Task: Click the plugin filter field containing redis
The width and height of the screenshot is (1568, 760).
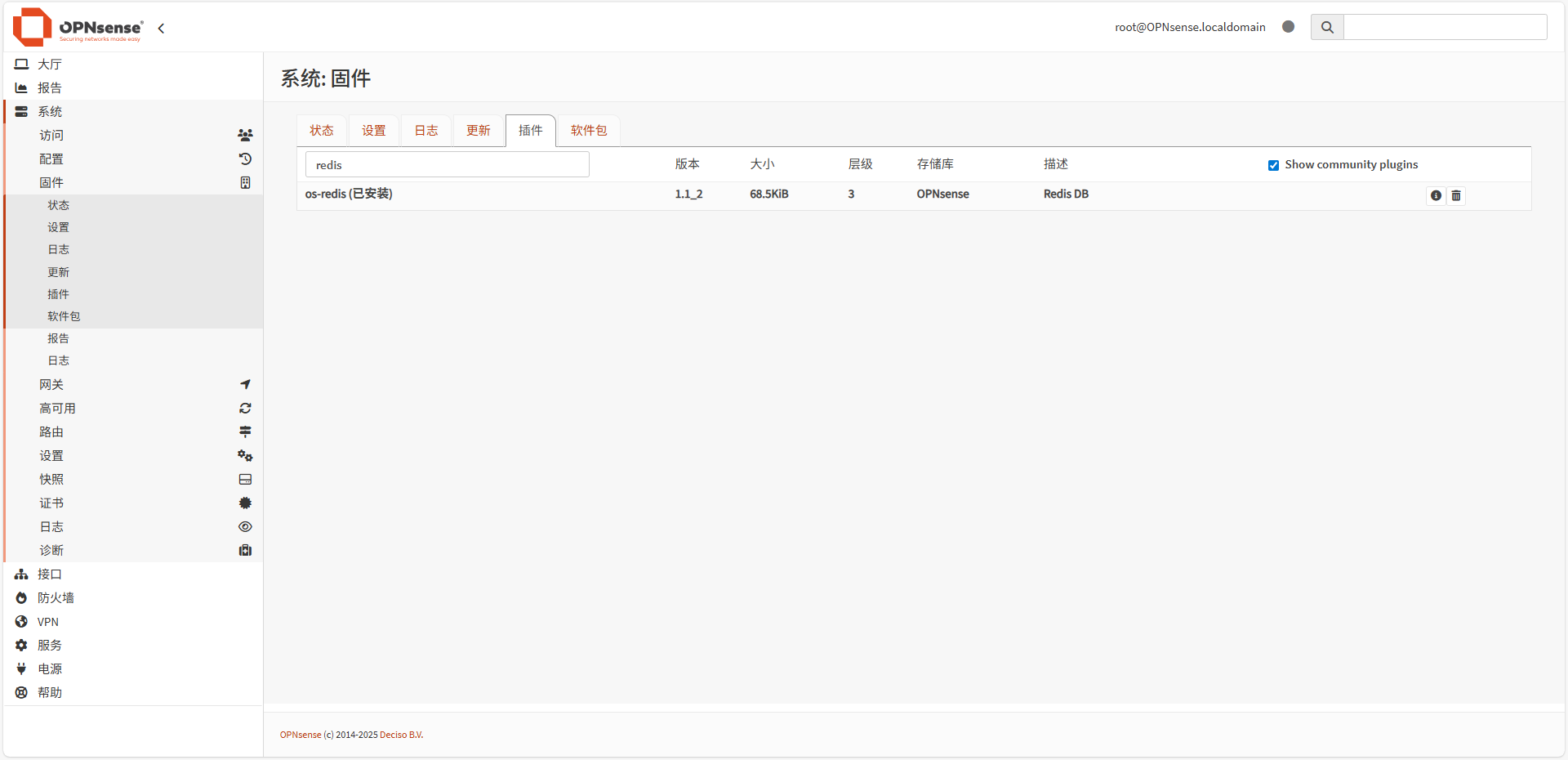Action: 447,165
